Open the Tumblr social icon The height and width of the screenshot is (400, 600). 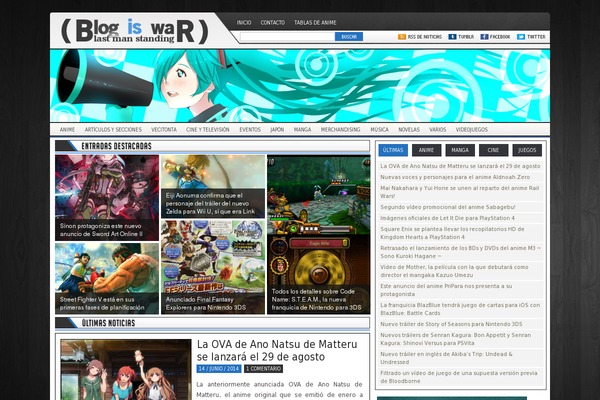pyautogui.click(x=452, y=36)
